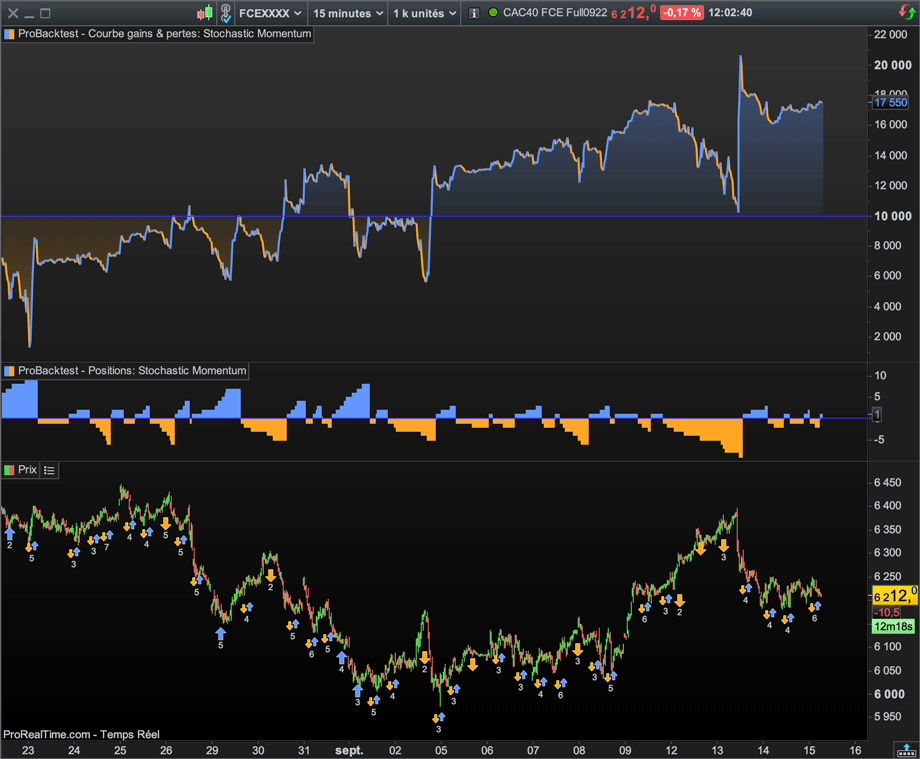
Task: Select the ProBacktest Positions panel label
Action: tap(131, 370)
